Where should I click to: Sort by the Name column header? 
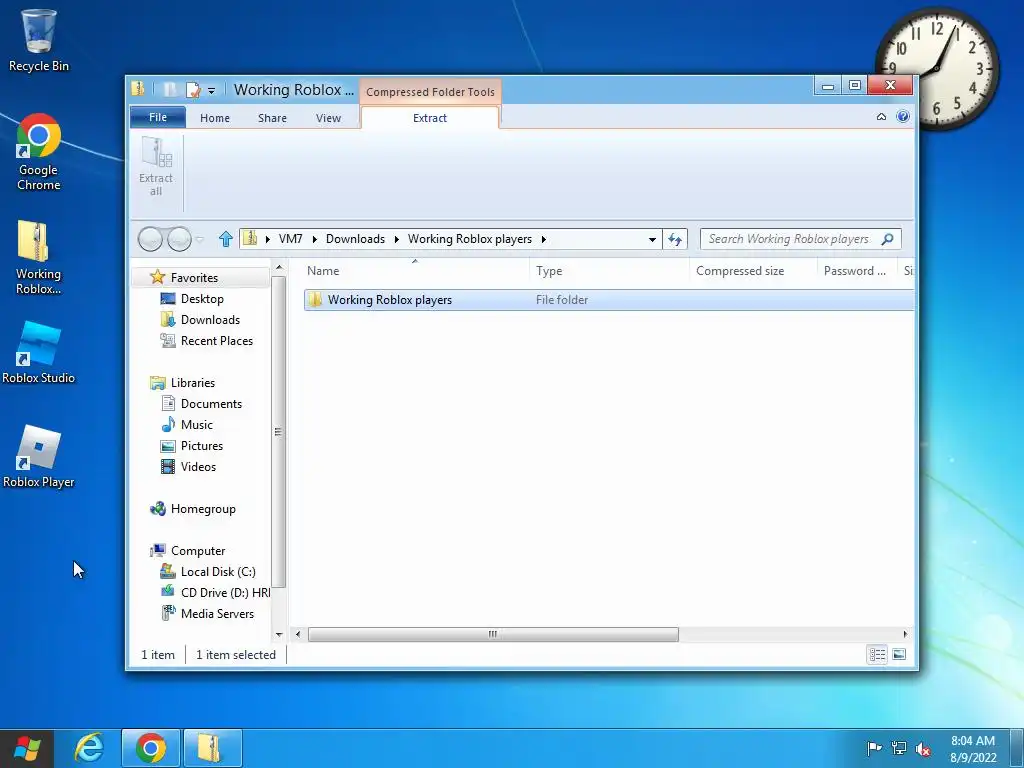(x=416, y=271)
